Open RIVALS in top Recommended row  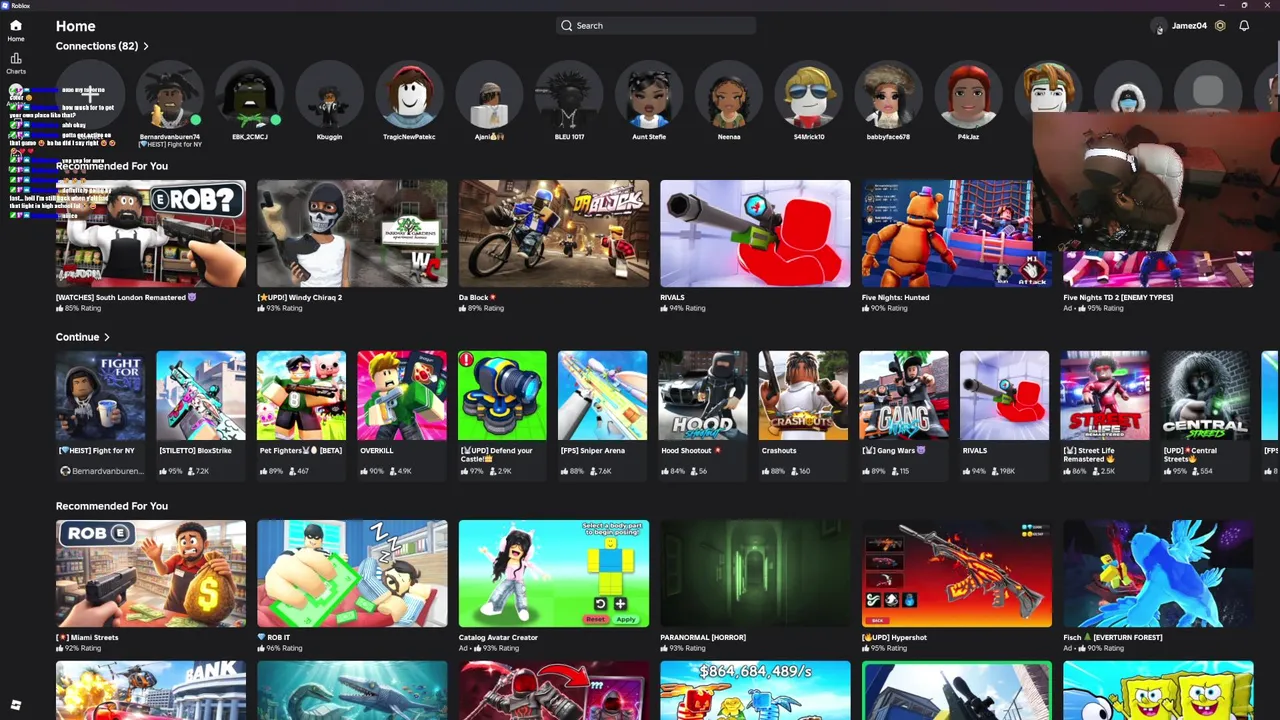(x=755, y=234)
